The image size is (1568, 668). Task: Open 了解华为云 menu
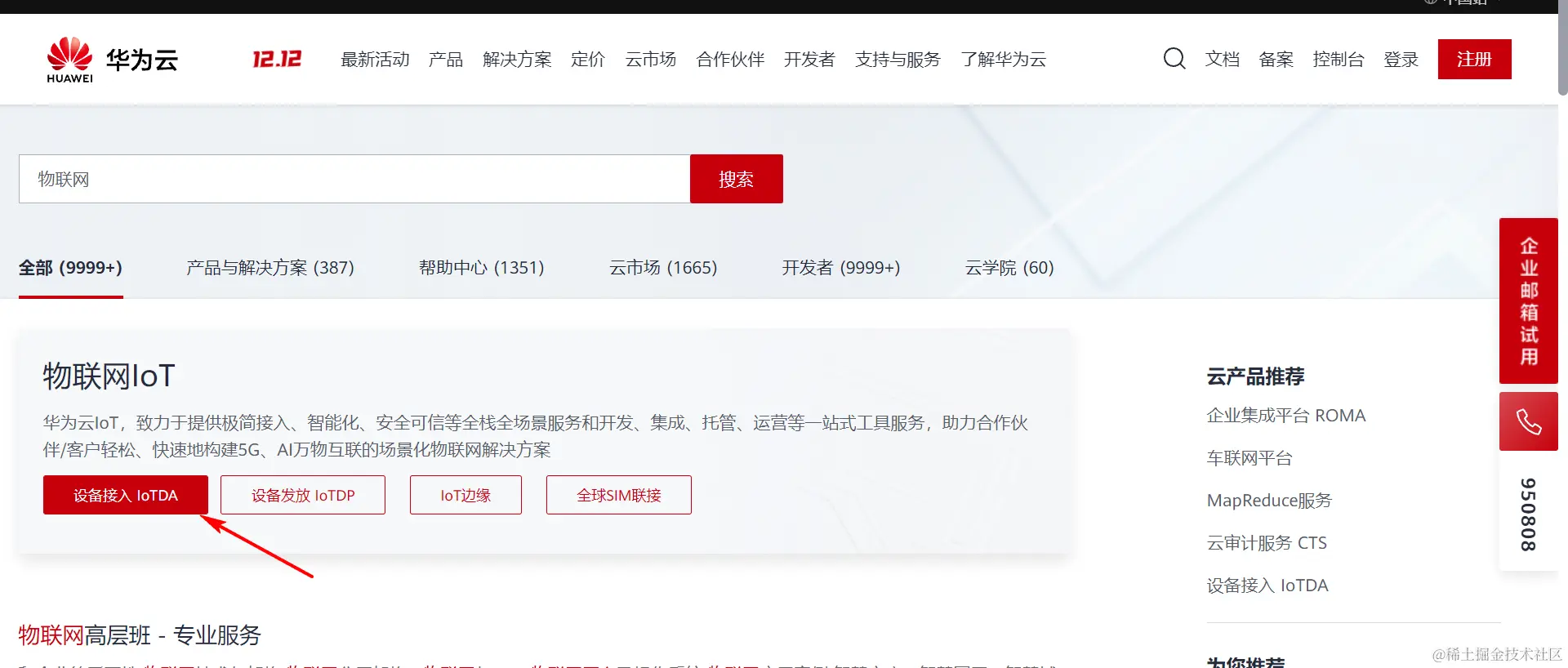coord(1003,60)
